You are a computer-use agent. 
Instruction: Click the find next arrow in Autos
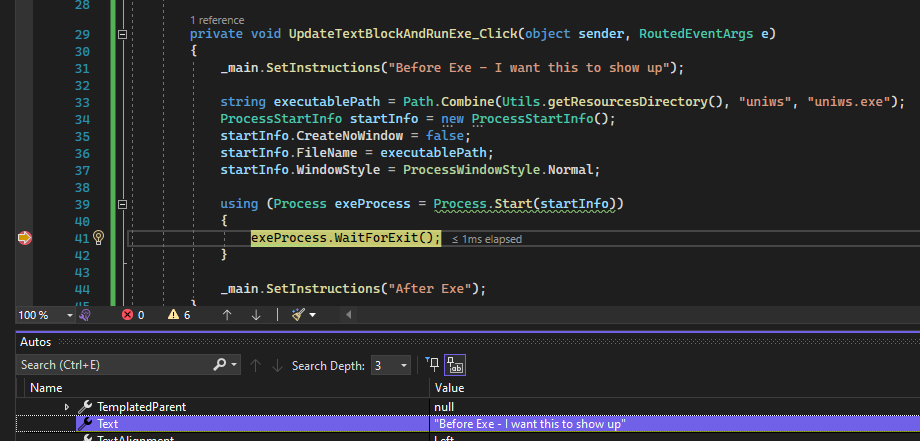(x=278, y=365)
